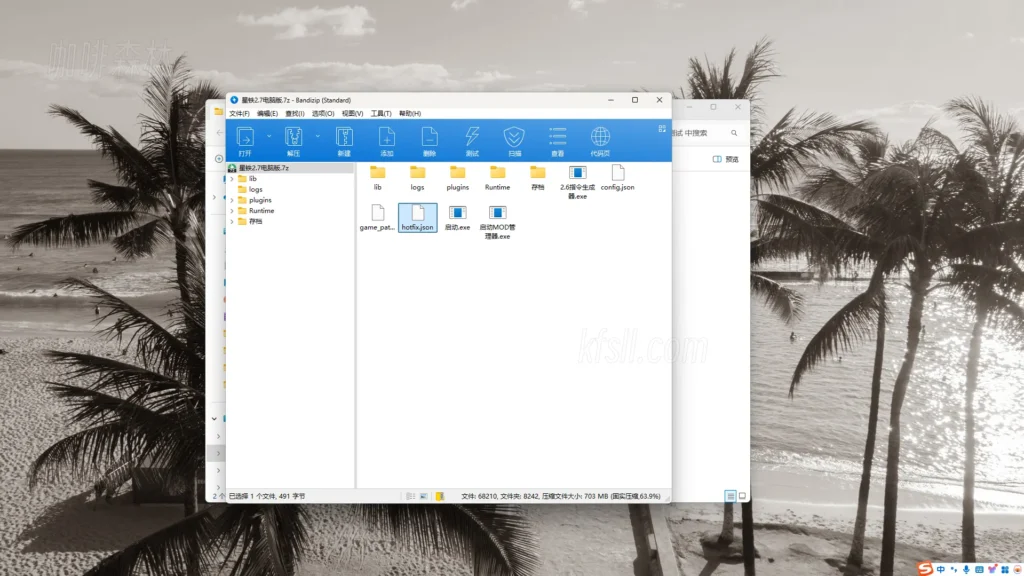Open the 代码页 (Code page) globe icon

point(600,138)
